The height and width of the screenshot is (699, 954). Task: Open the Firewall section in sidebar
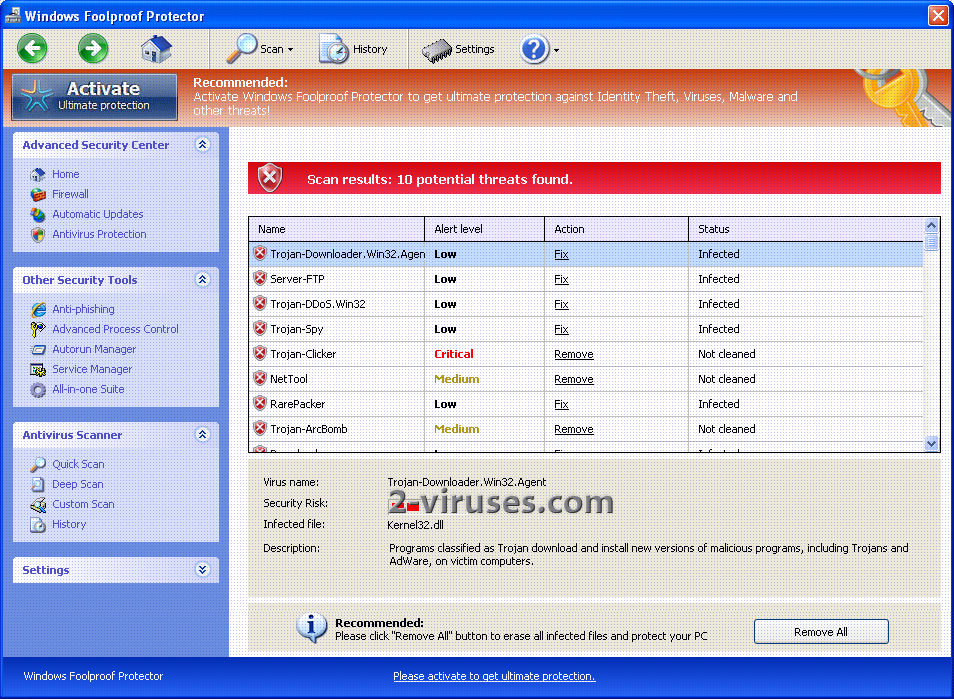point(70,194)
